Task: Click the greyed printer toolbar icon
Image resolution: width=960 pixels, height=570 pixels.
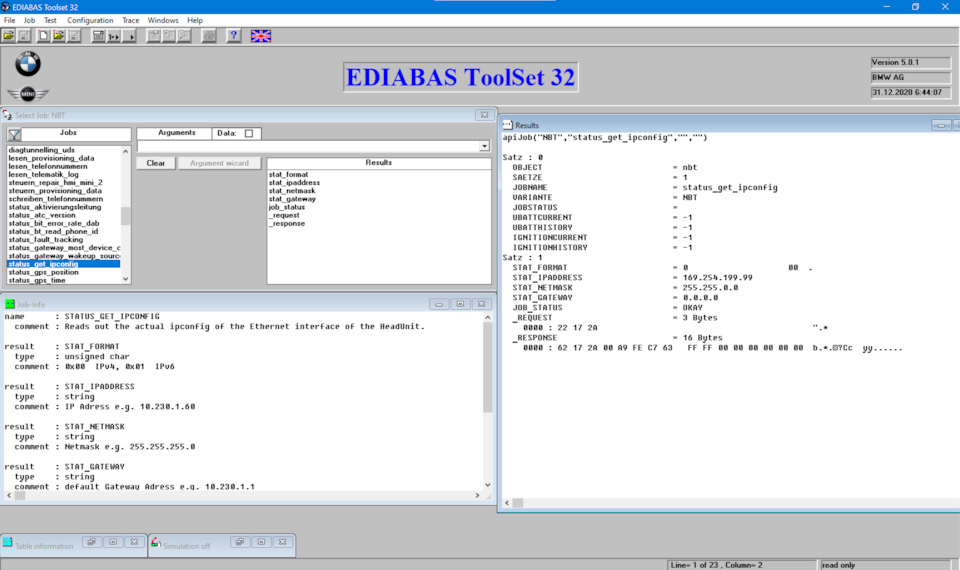Action: click(209, 36)
